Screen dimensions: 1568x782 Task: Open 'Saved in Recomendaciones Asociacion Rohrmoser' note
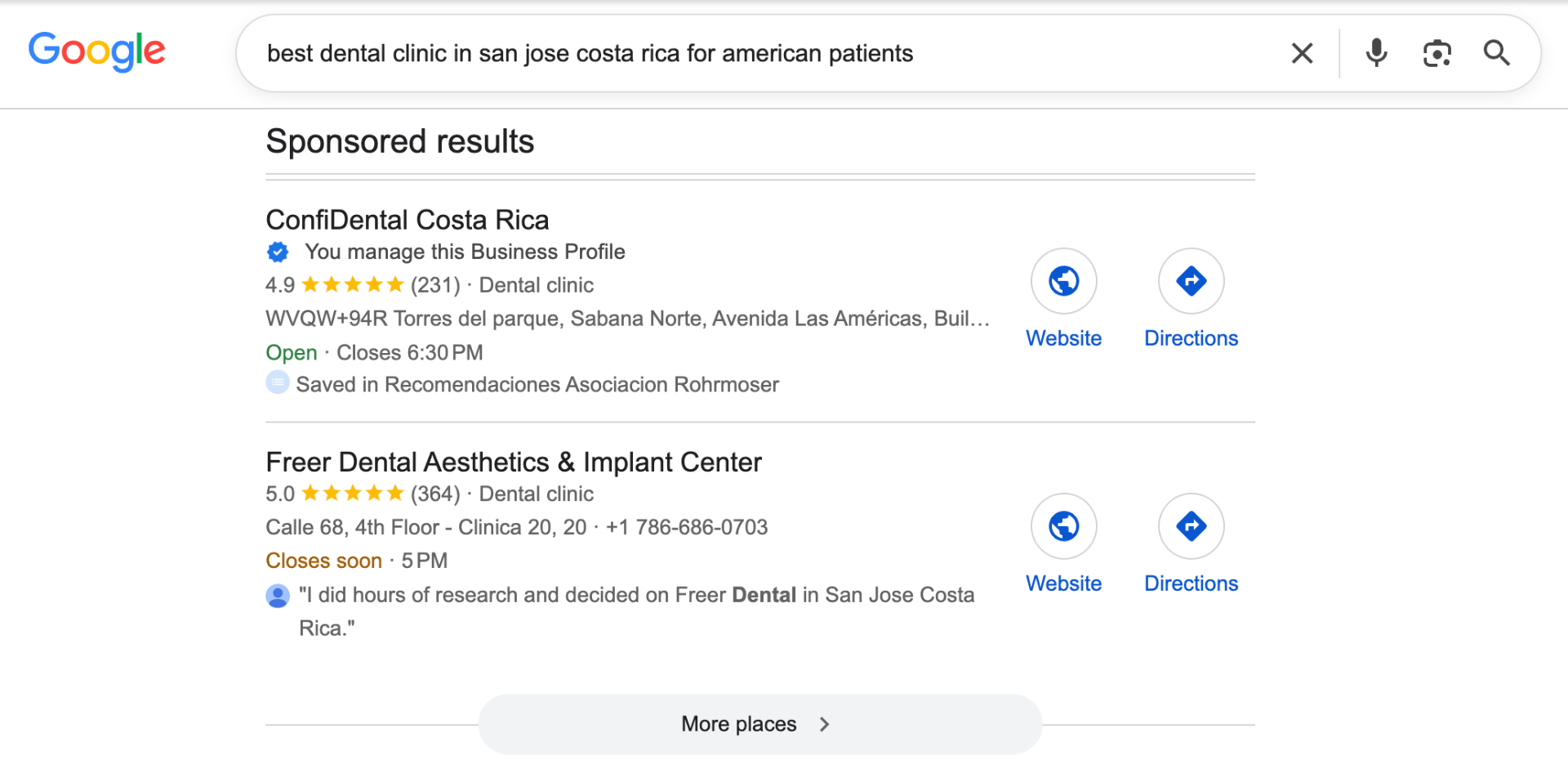coord(537,385)
